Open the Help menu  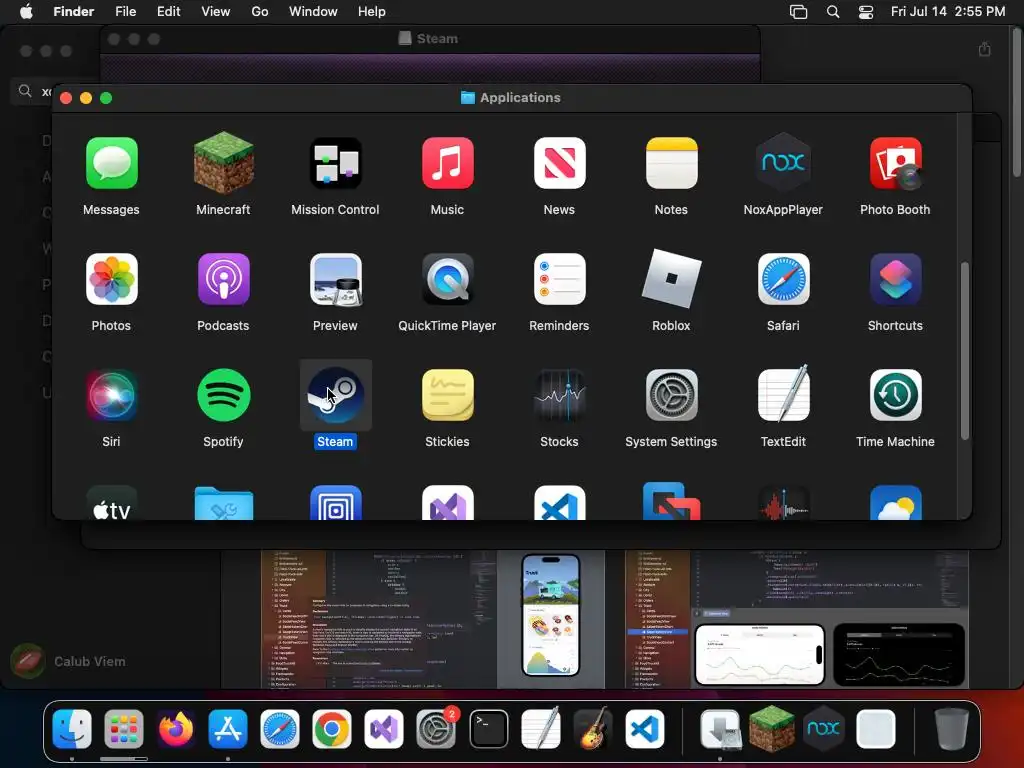(x=372, y=12)
